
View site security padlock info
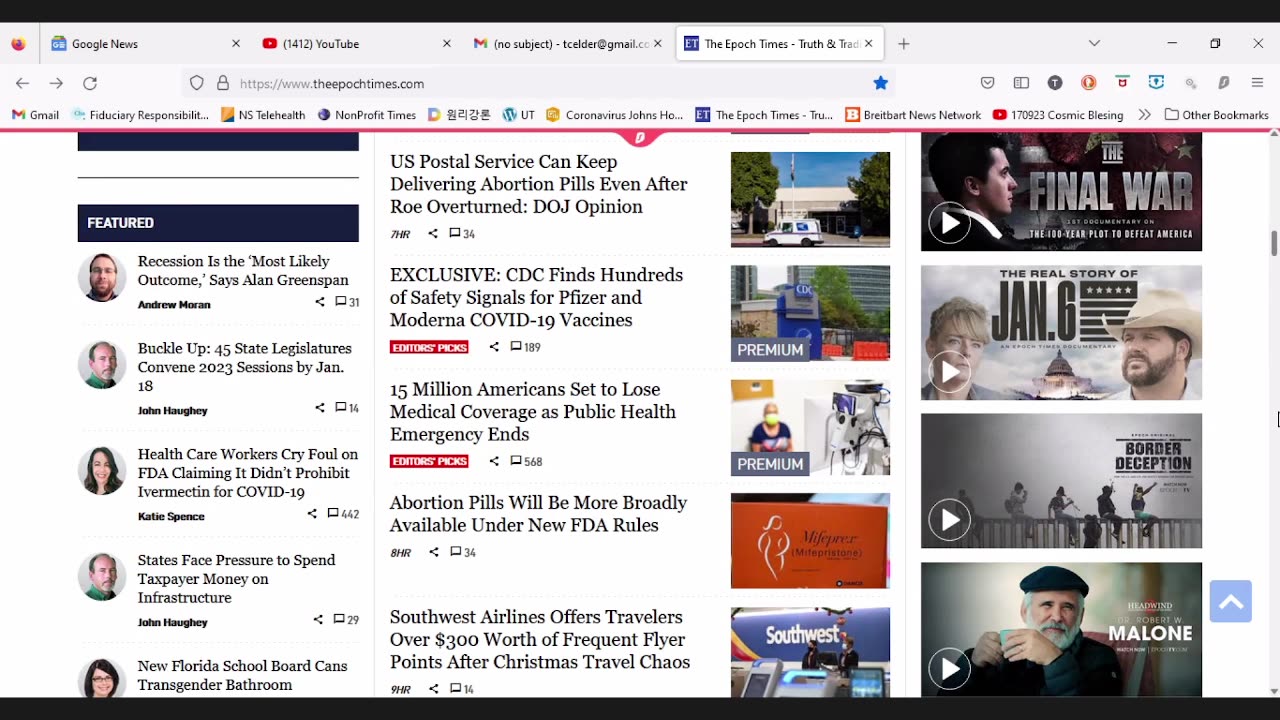222,83
